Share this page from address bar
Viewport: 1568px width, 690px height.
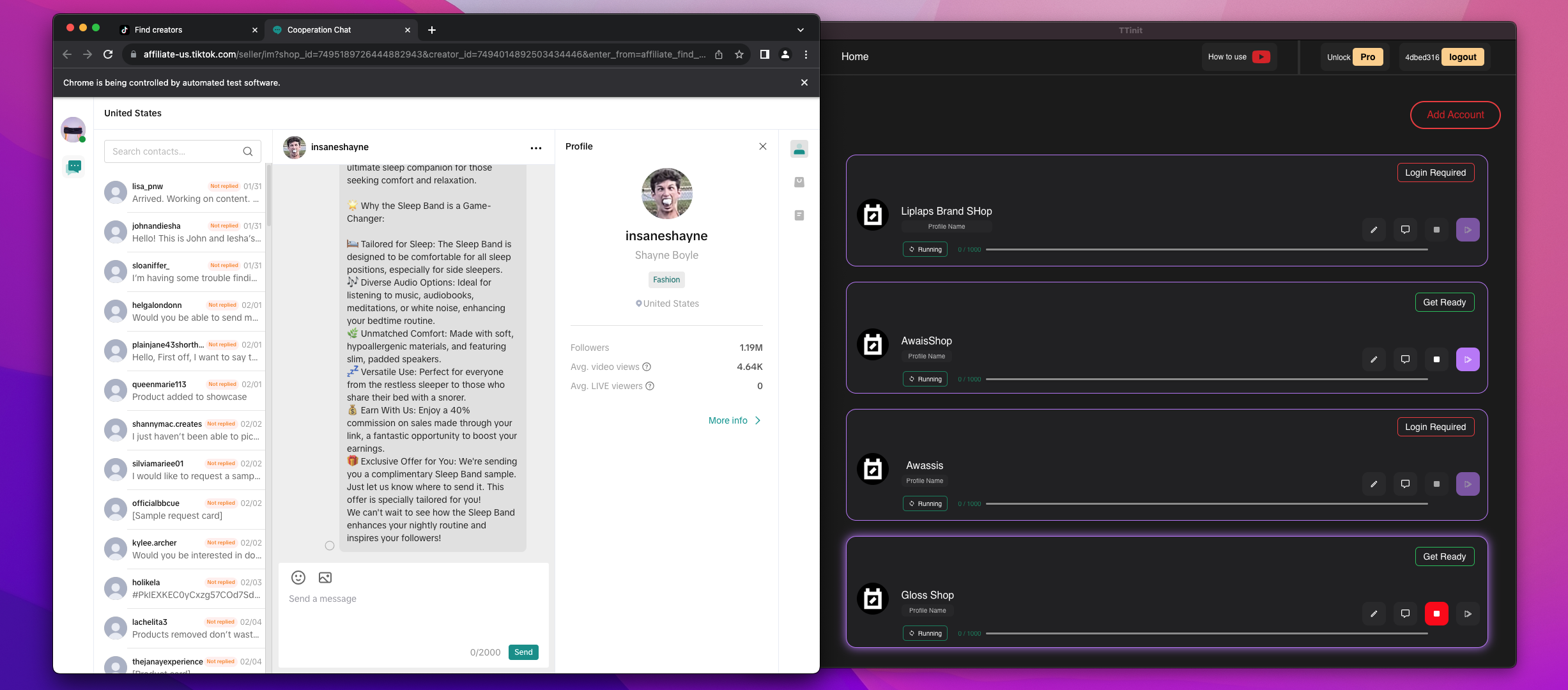tap(719, 55)
